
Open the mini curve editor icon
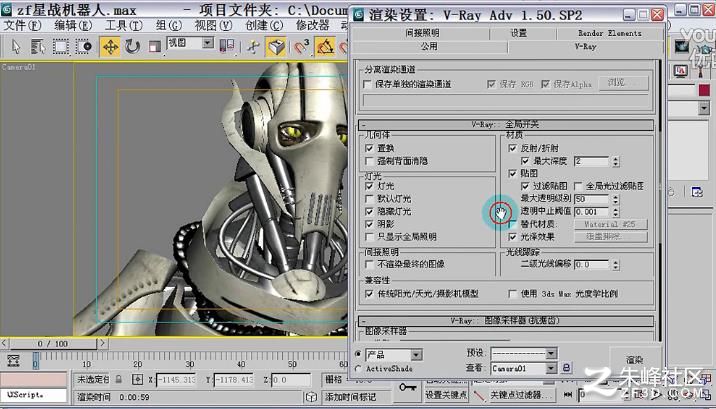(14, 361)
